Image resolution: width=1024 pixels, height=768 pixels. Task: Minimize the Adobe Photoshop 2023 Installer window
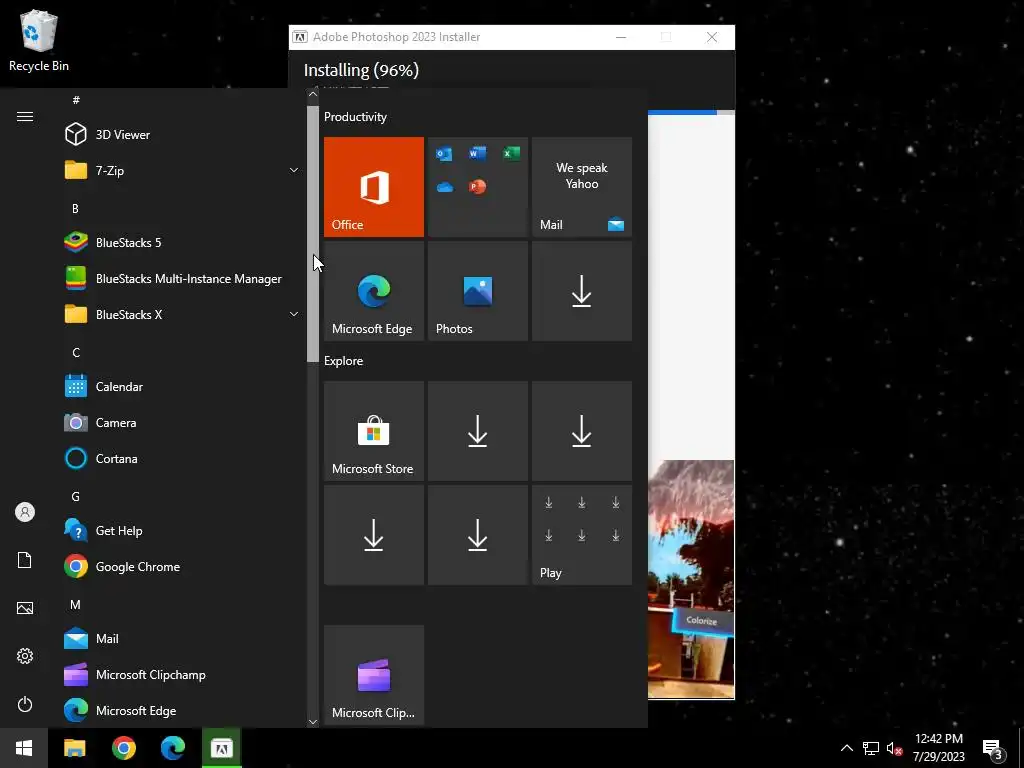pos(621,37)
